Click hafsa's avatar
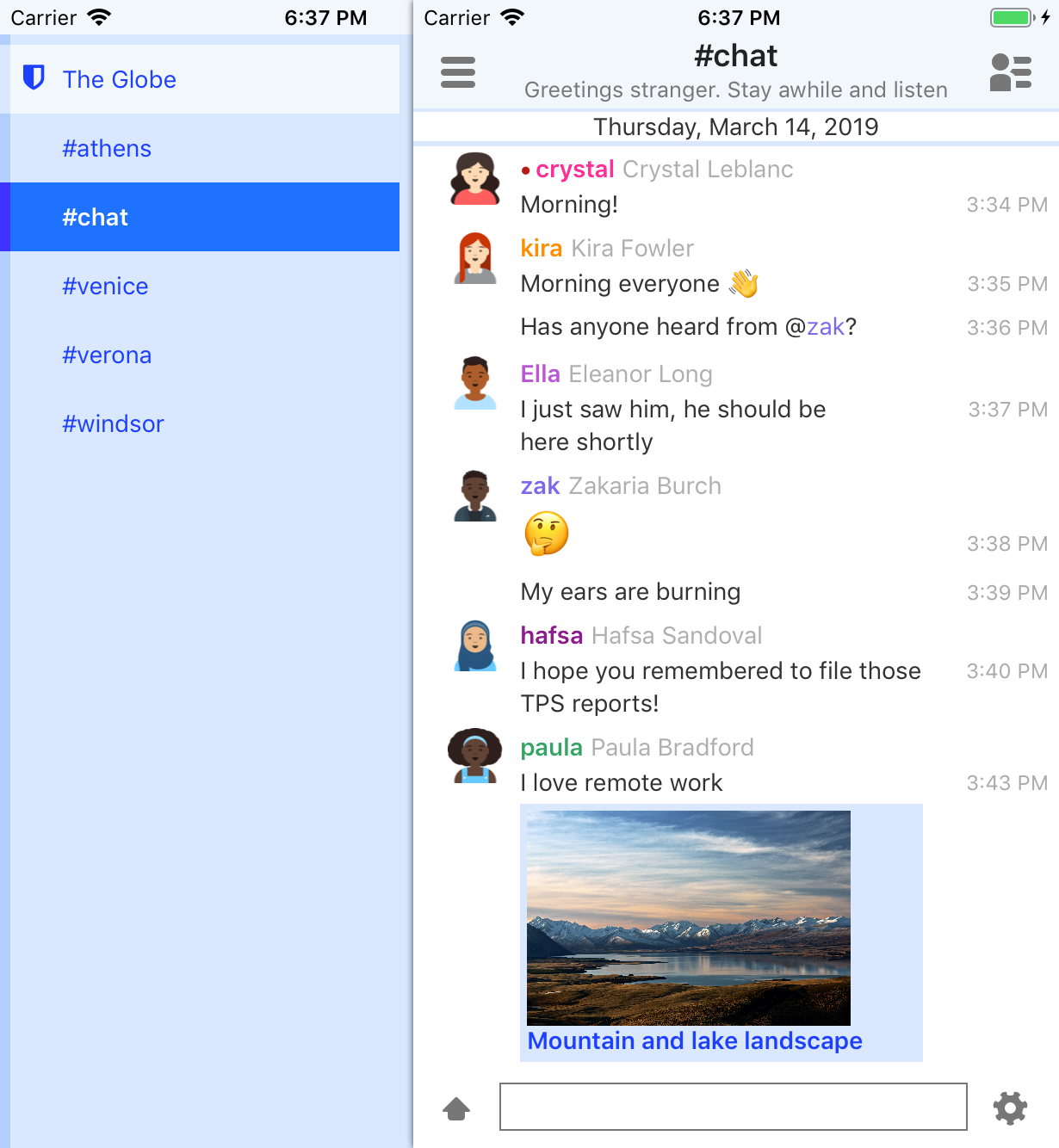This screenshot has height=1148, width=1059. pos(475,645)
